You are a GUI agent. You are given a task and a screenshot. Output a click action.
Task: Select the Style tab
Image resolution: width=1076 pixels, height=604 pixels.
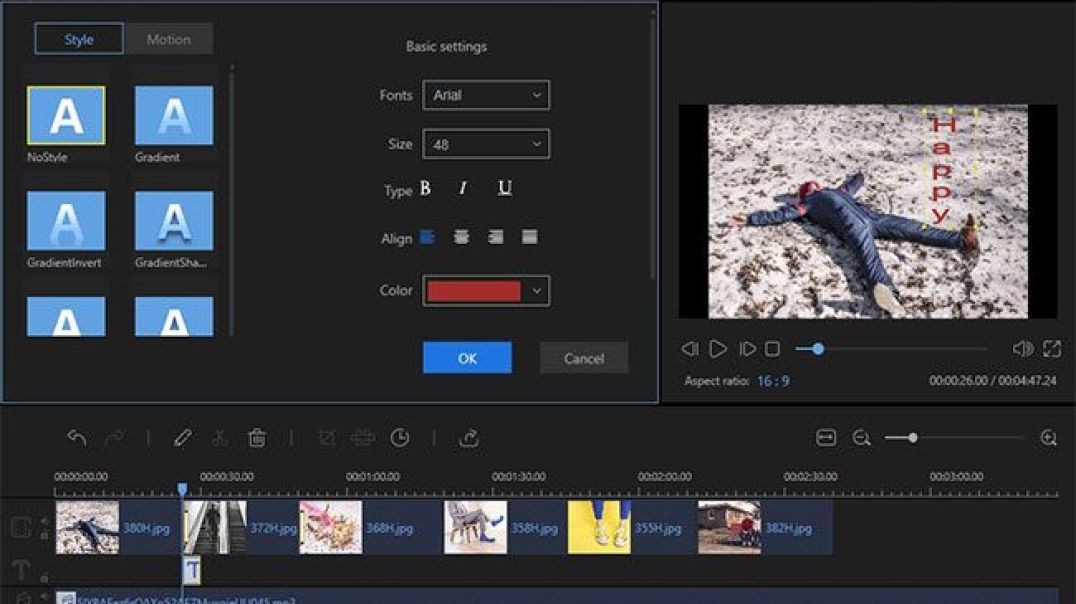point(79,39)
